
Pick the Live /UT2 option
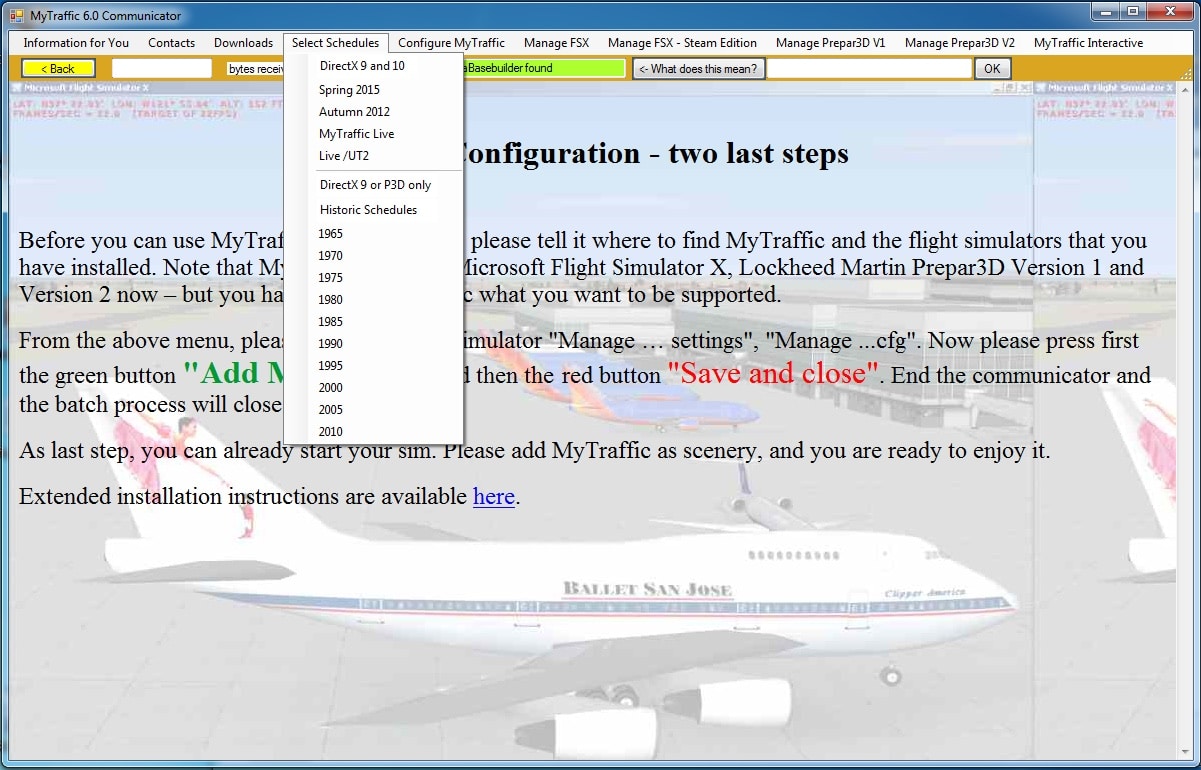point(344,156)
